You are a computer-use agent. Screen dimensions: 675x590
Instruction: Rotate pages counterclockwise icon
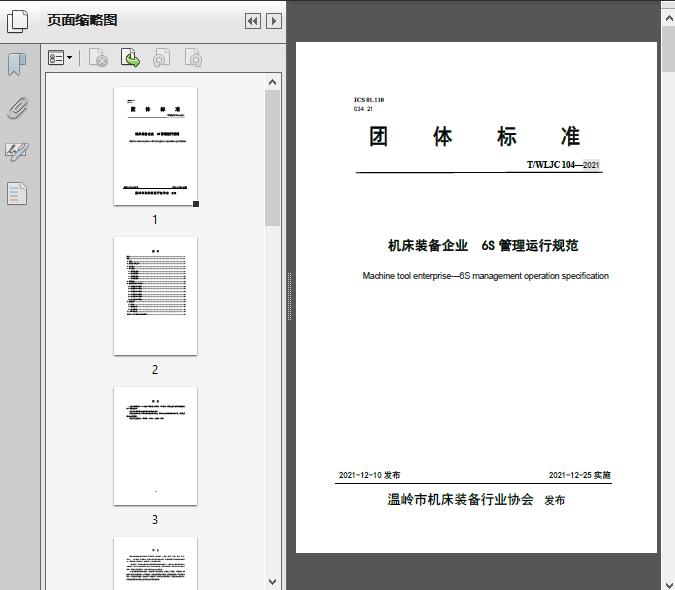tap(161, 58)
